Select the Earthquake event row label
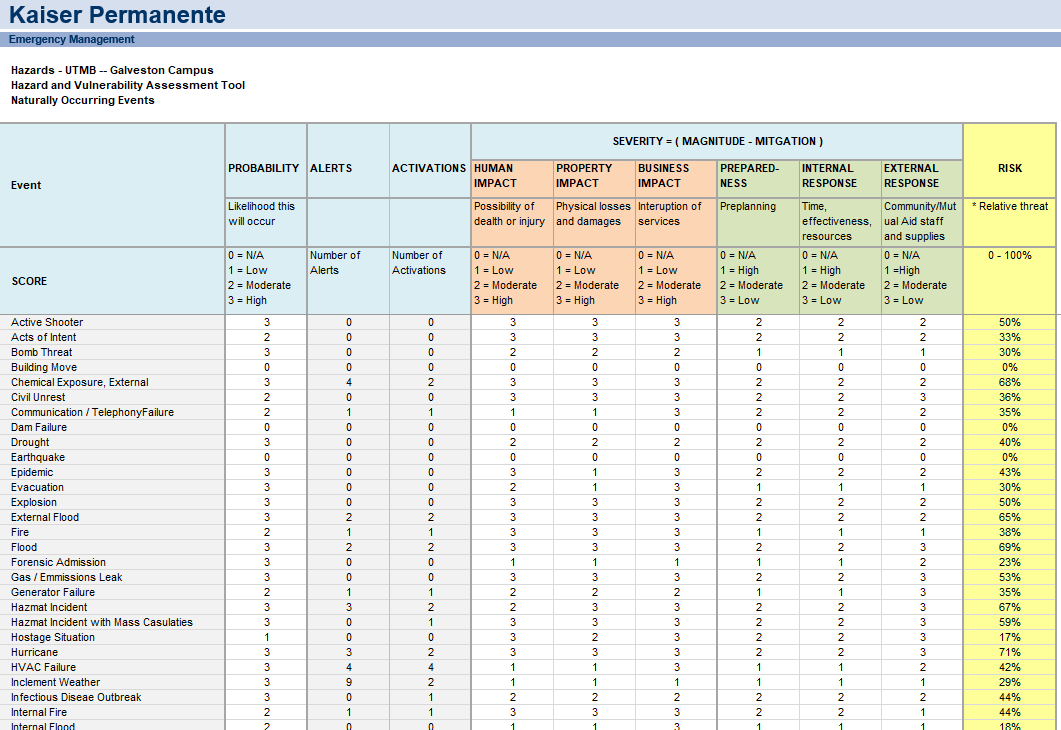Image resolution: width=1061 pixels, height=730 pixels. click(38, 457)
